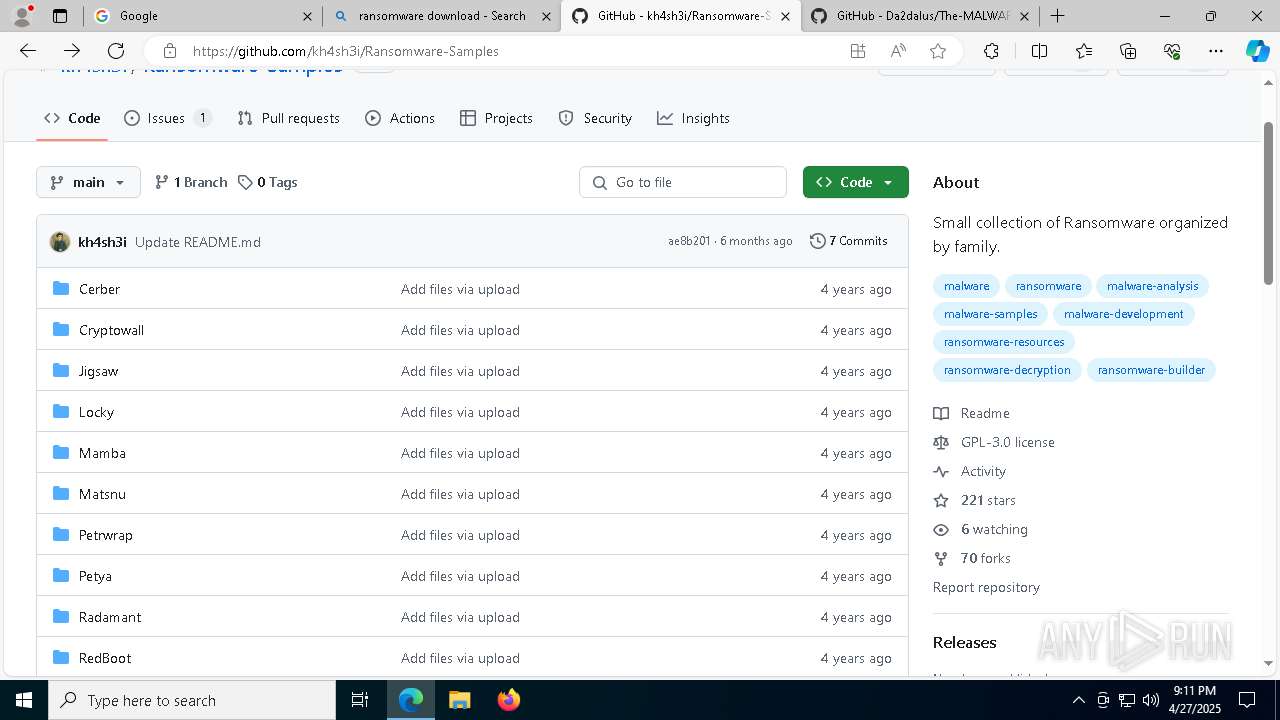View the 0 Tags link
The width and height of the screenshot is (1280, 720).
coord(268,182)
